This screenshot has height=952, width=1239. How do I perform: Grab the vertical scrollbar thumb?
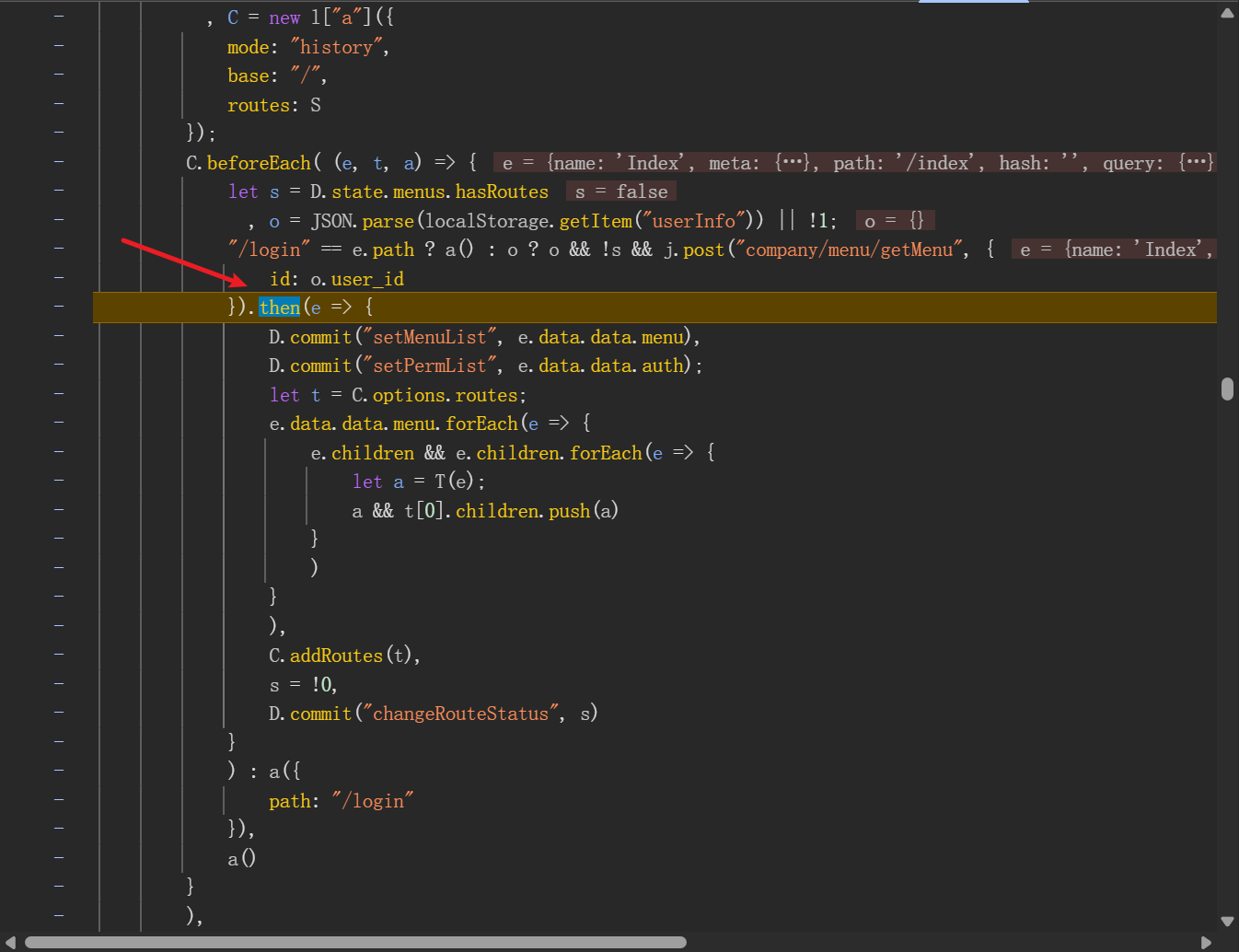point(1227,389)
